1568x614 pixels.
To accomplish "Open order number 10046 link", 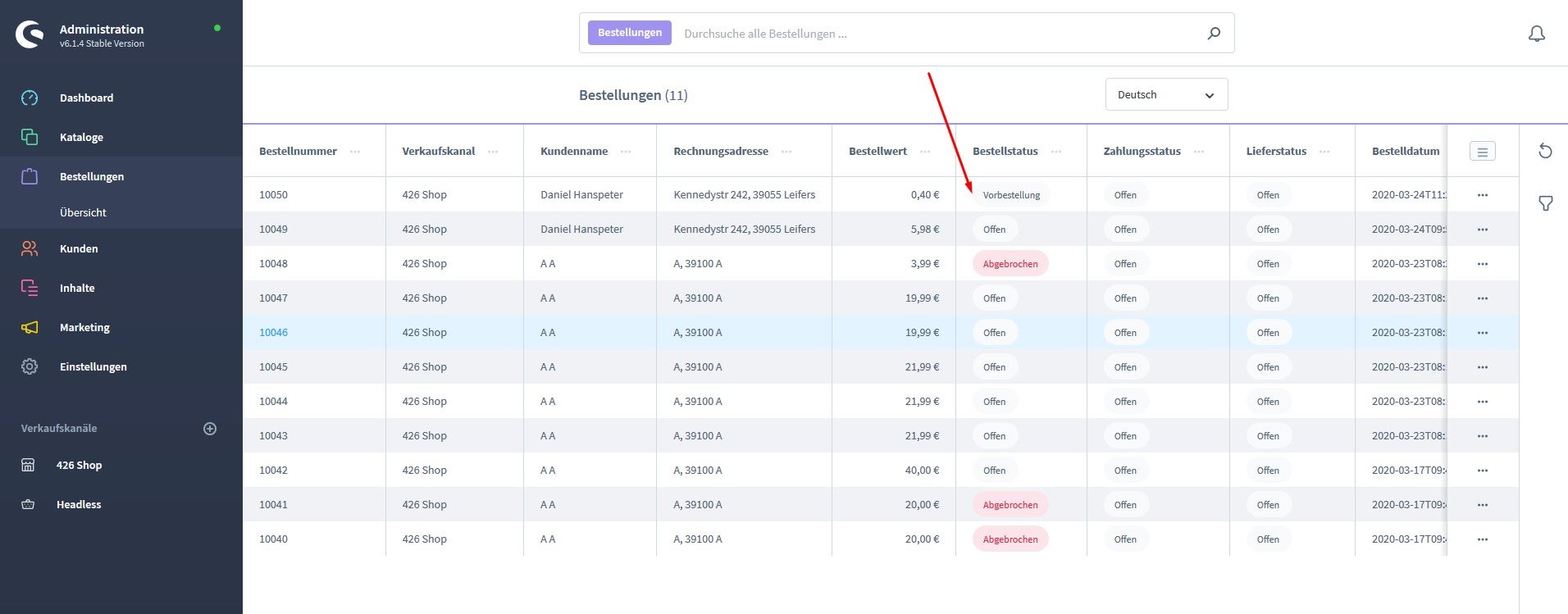I will (x=273, y=333).
